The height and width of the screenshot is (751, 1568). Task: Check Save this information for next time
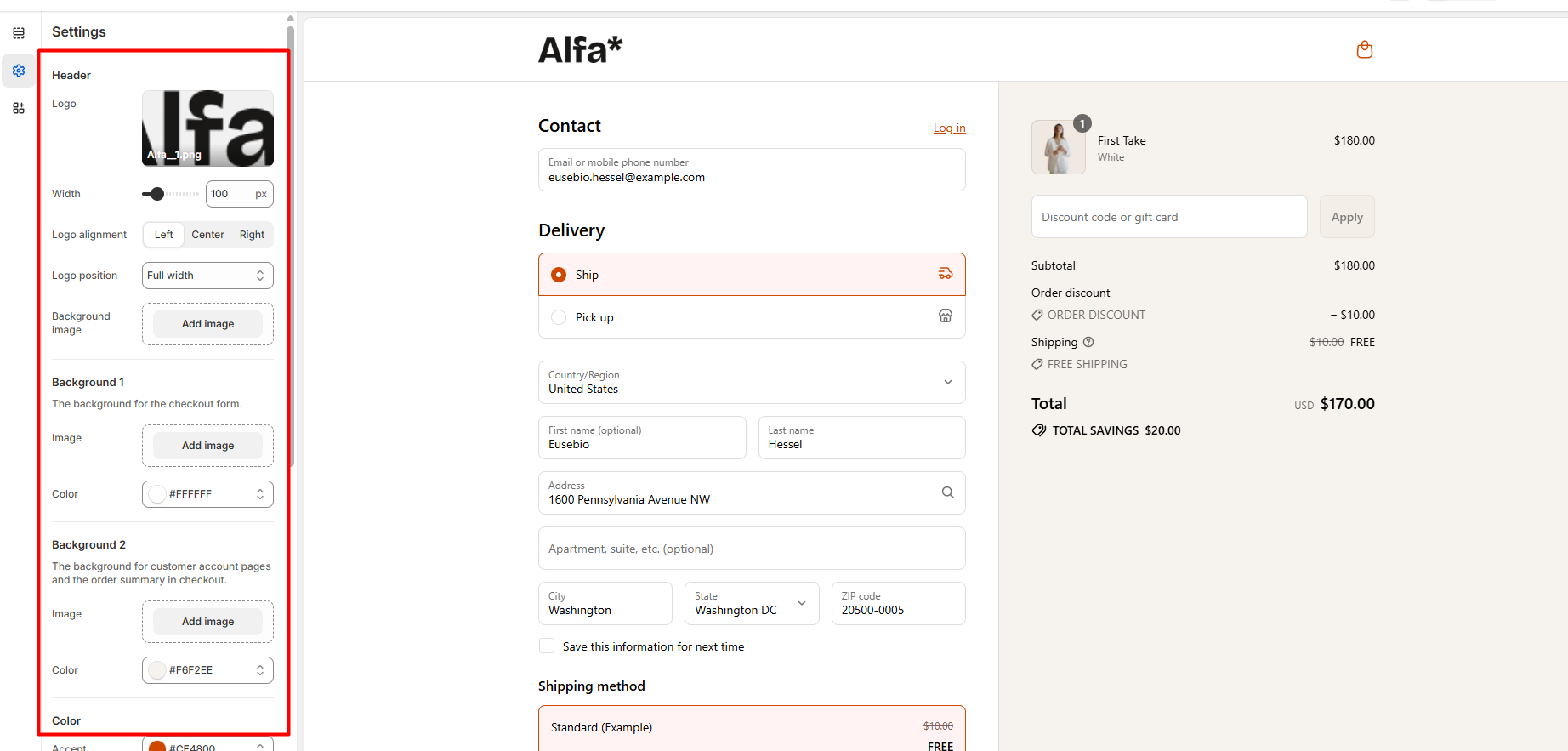point(547,646)
